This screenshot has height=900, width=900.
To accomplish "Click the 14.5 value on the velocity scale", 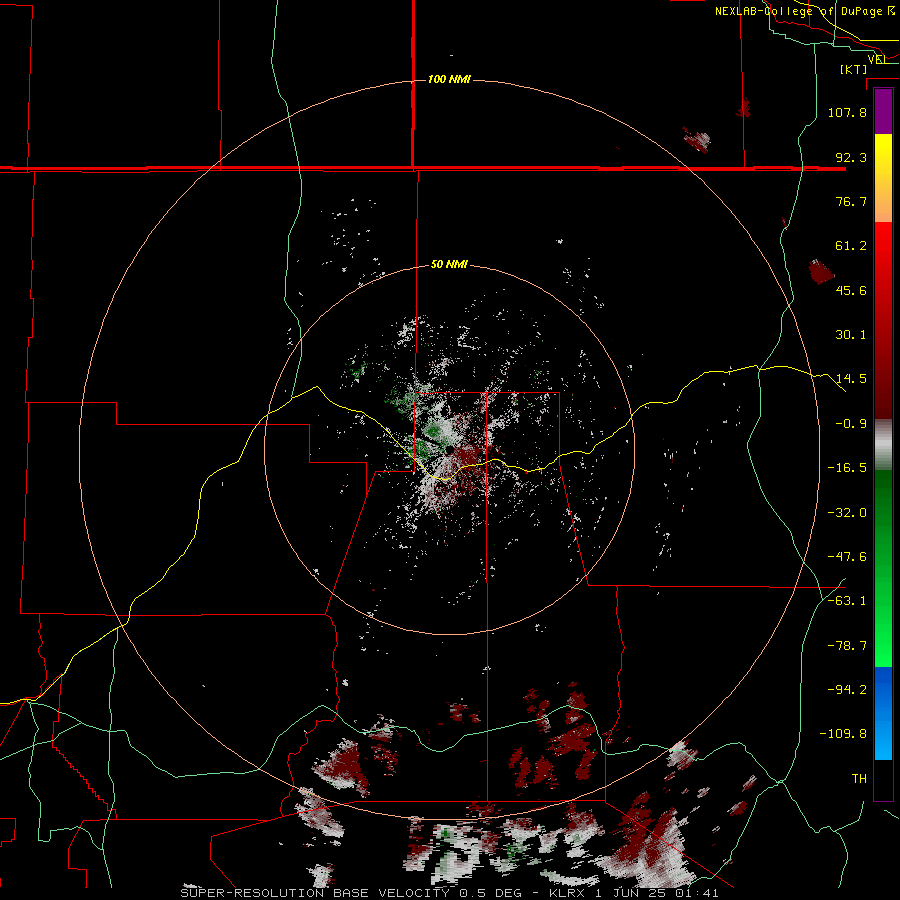I will (851, 379).
